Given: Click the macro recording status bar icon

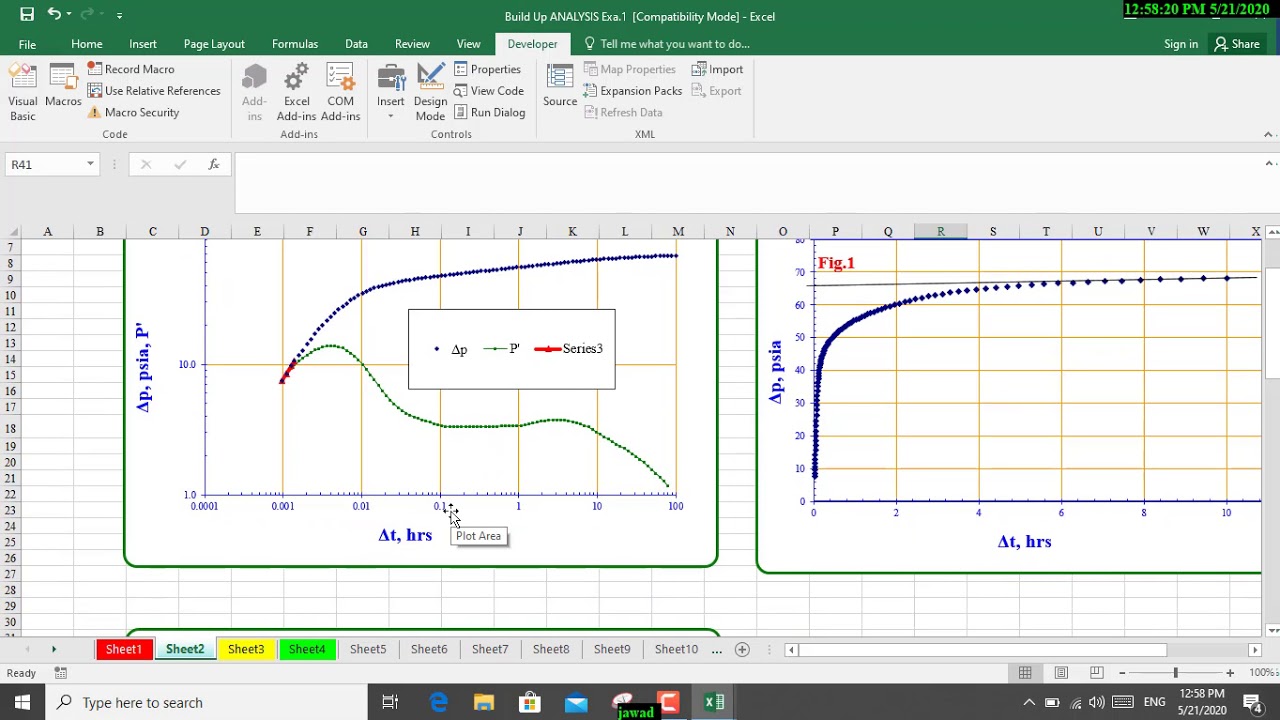Looking at the screenshot, I should pyautogui.click(x=60, y=673).
